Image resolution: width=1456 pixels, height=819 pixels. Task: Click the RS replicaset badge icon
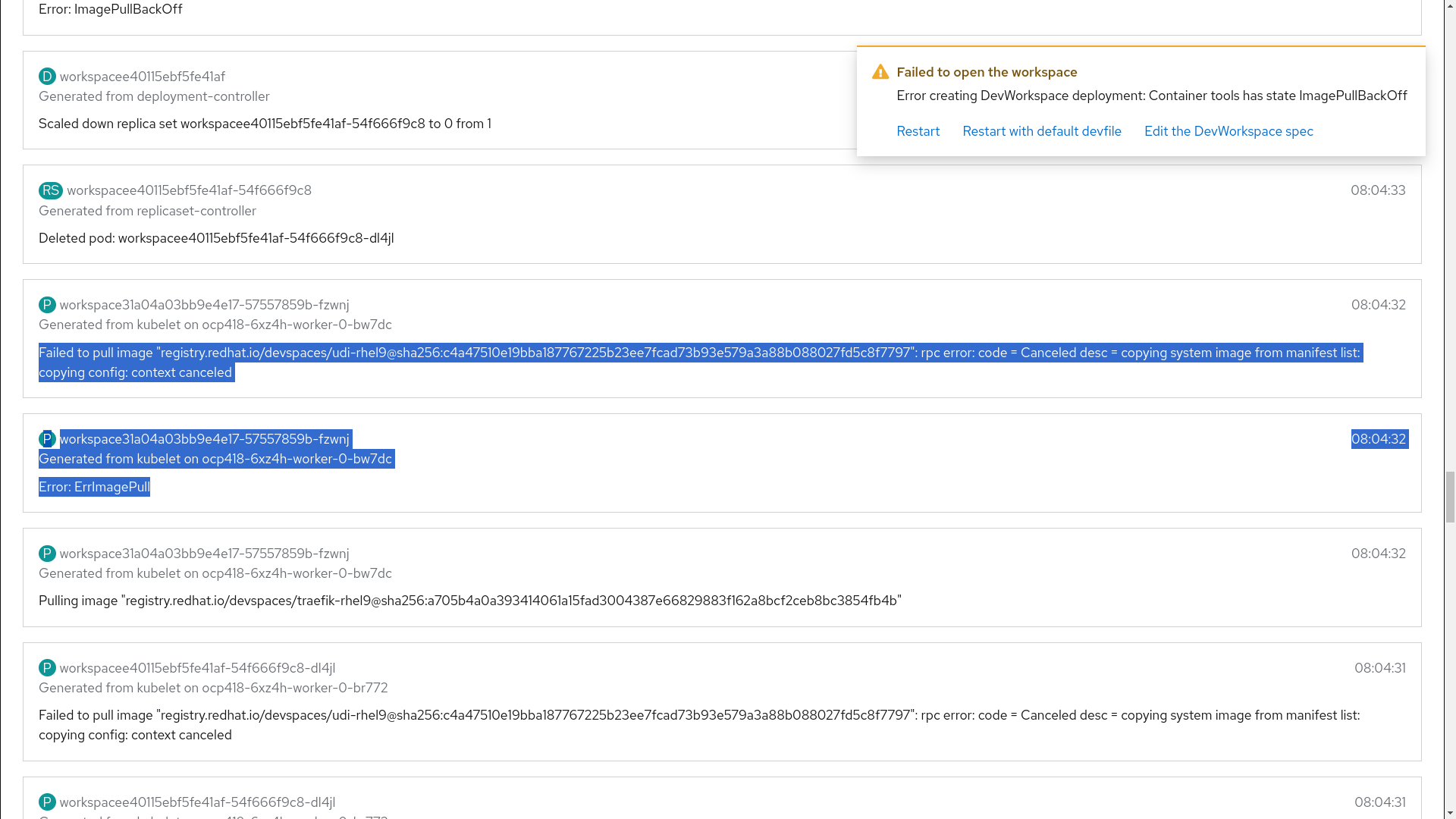51,190
